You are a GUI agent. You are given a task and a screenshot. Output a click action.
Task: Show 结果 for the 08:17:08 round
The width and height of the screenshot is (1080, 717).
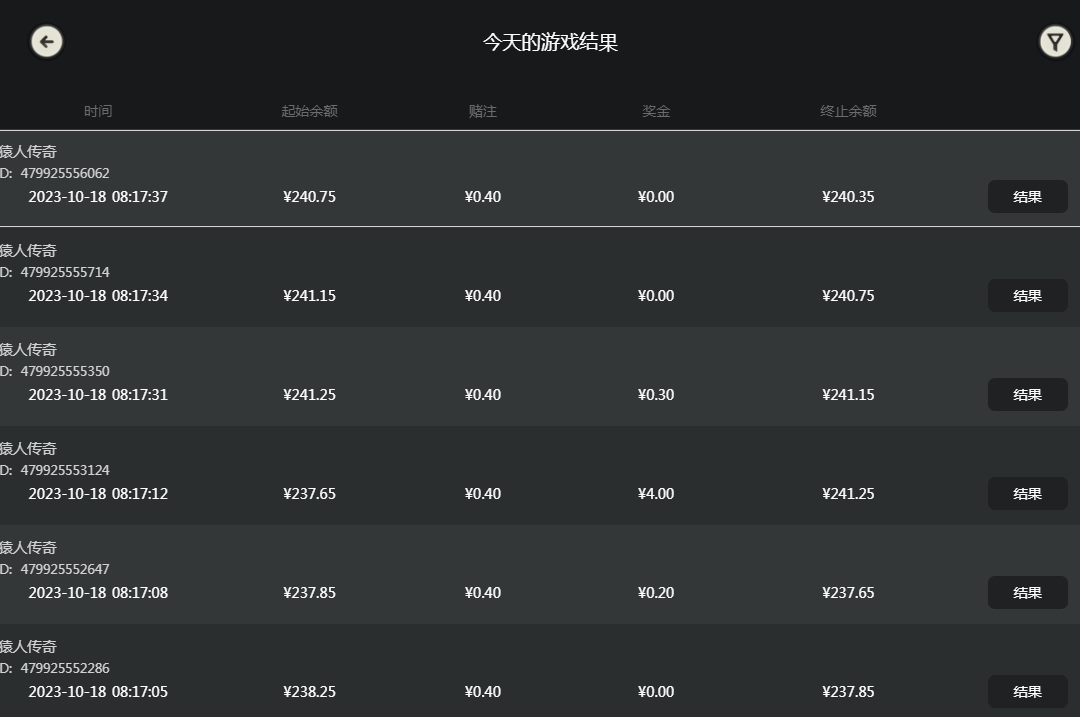1027,593
